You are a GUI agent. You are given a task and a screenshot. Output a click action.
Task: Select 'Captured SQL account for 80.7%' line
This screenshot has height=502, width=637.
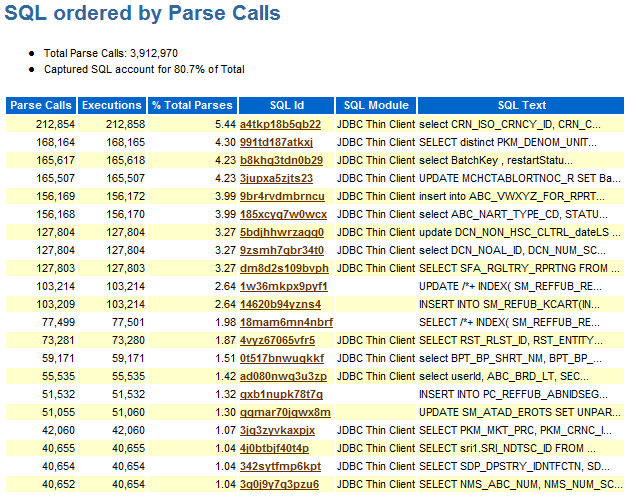[x=144, y=69]
